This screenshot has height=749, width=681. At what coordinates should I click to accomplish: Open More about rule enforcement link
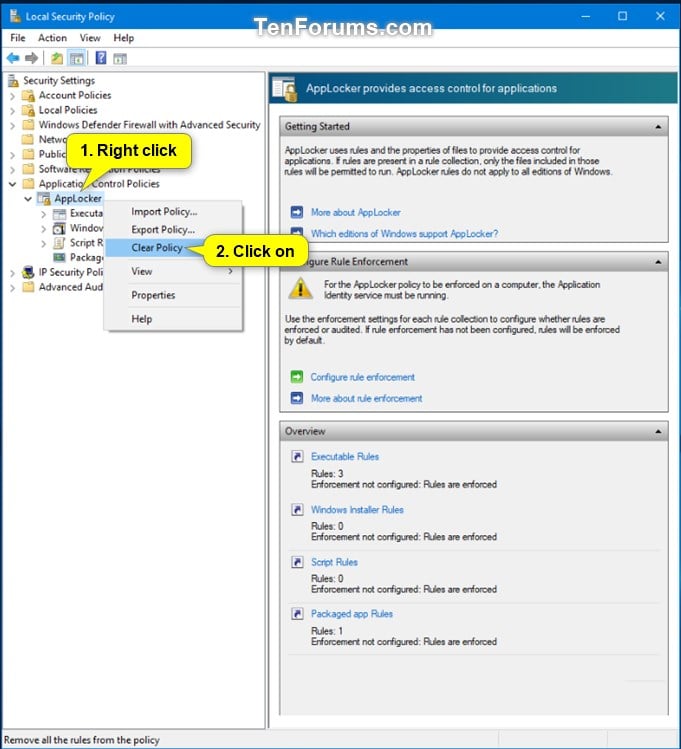[x=366, y=398]
